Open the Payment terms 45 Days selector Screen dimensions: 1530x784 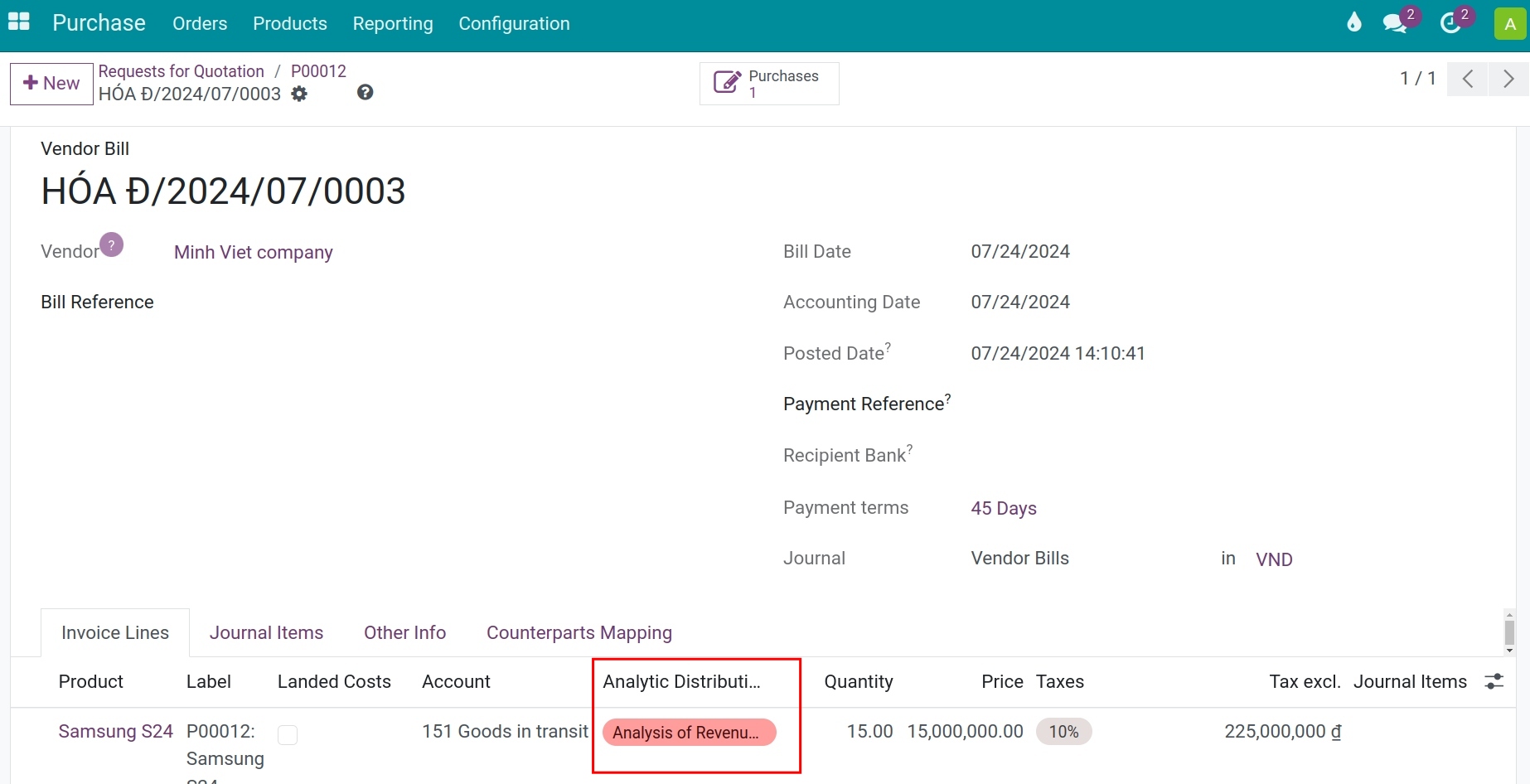[1003, 508]
